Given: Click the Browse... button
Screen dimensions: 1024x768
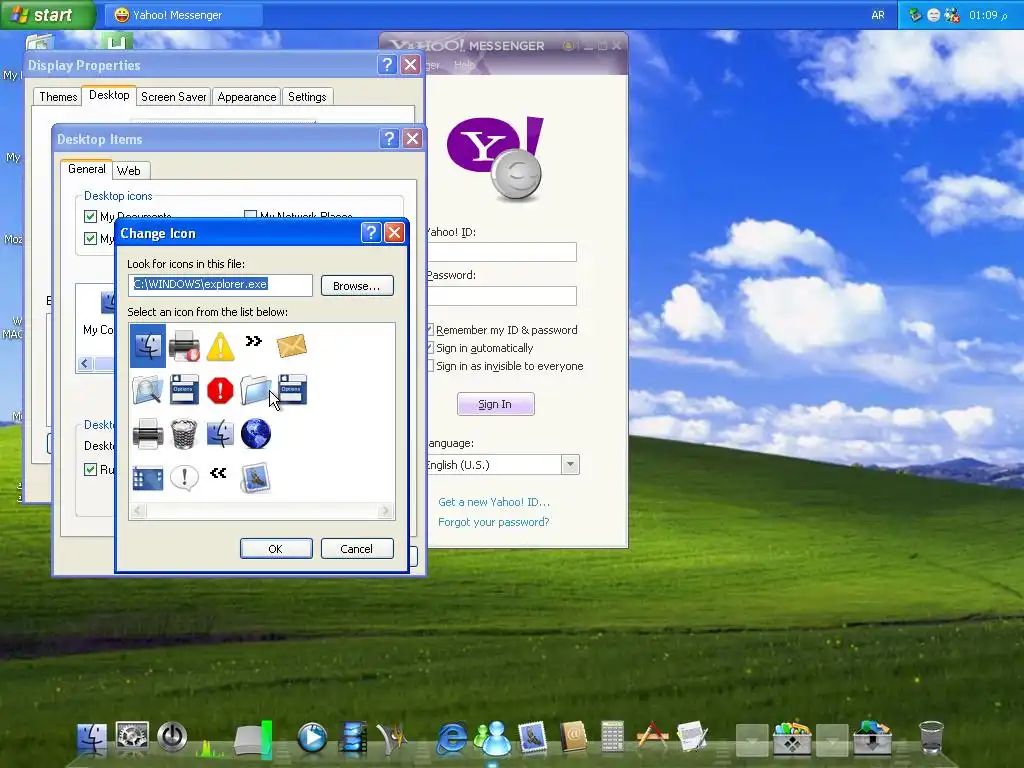Looking at the screenshot, I should pos(357,286).
